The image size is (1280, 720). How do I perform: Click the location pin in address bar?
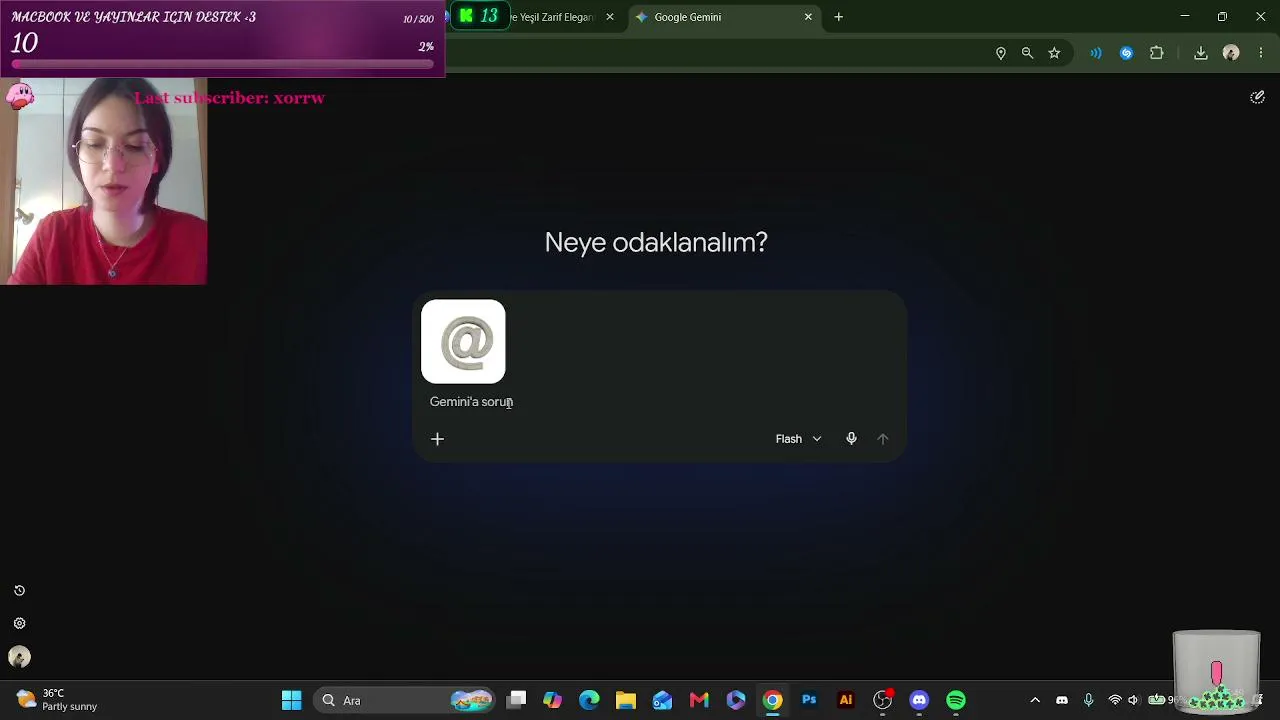pos(1000,53)
